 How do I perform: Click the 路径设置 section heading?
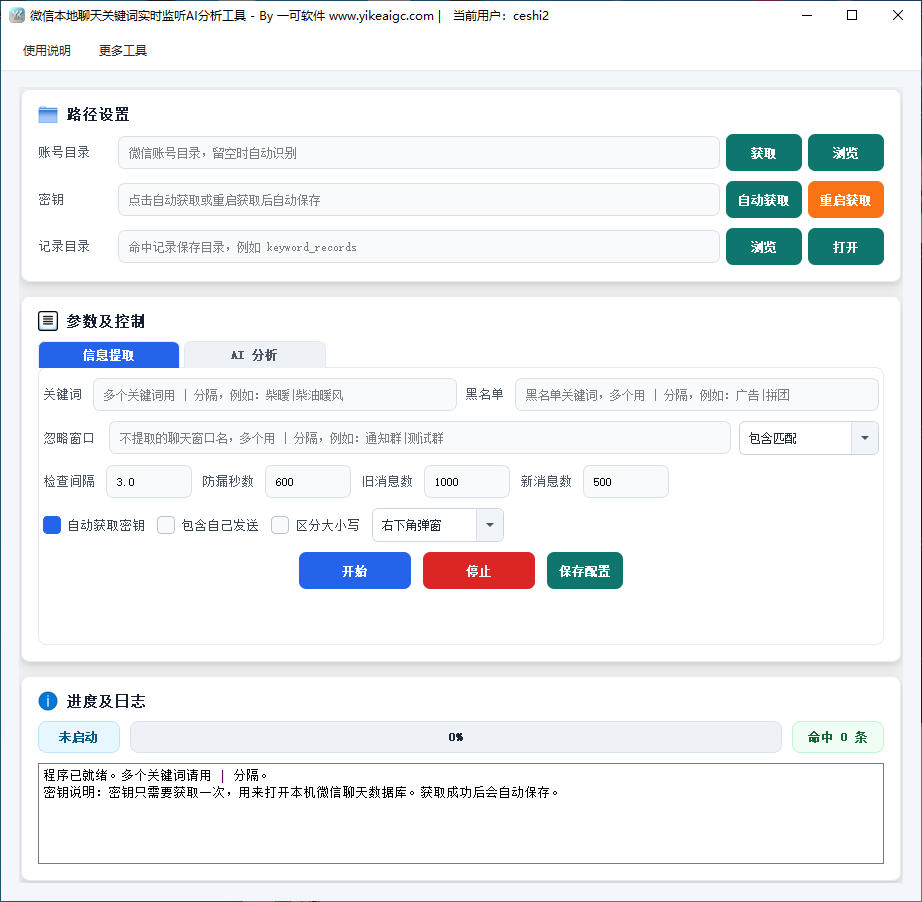coord(98,115)
